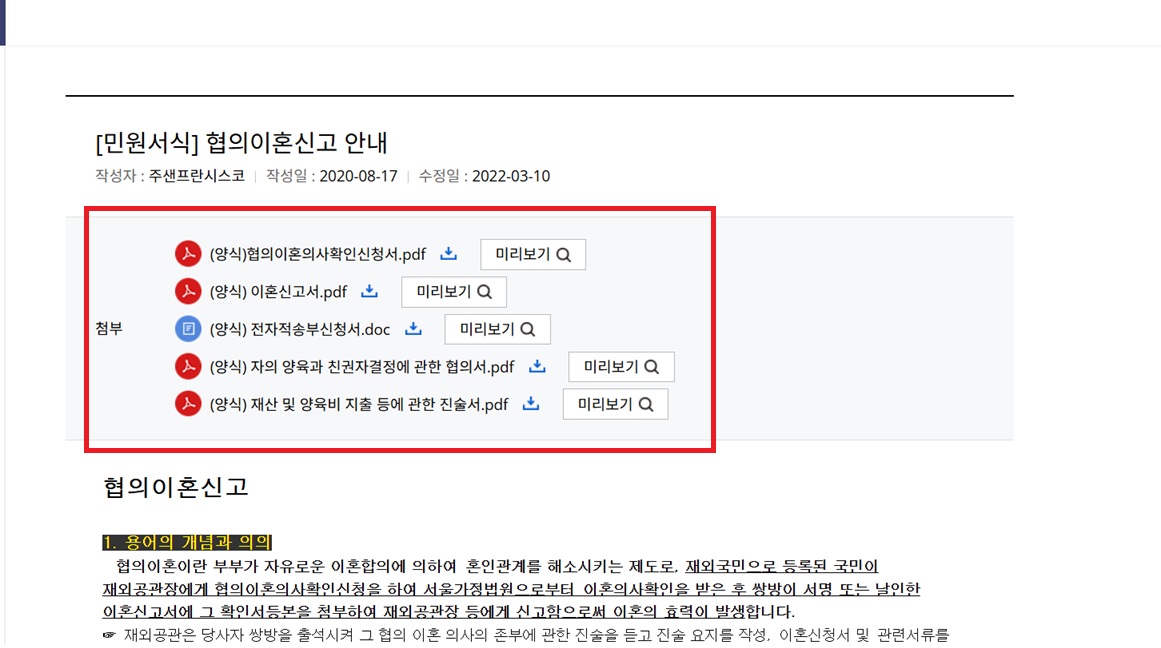The height and width of the screenshot is (648, 1161).
Task: Preview 협의이혼의사확인신청서.pdf with 미리보기 button
Action: coord(533,255)
